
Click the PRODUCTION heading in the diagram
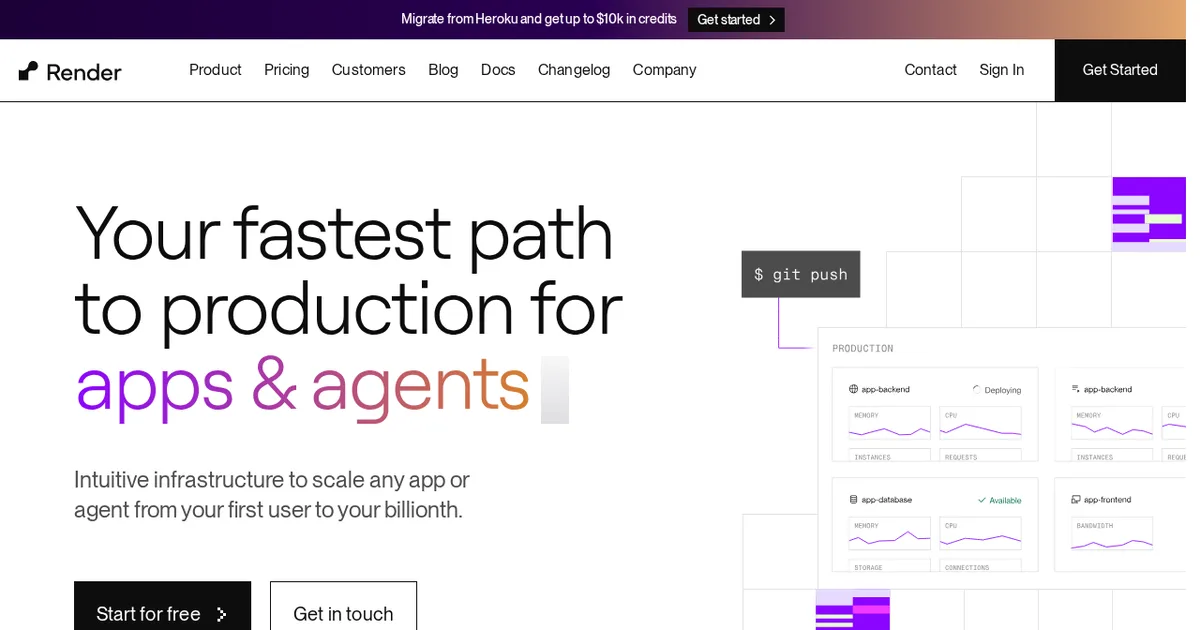click(863, 348)
